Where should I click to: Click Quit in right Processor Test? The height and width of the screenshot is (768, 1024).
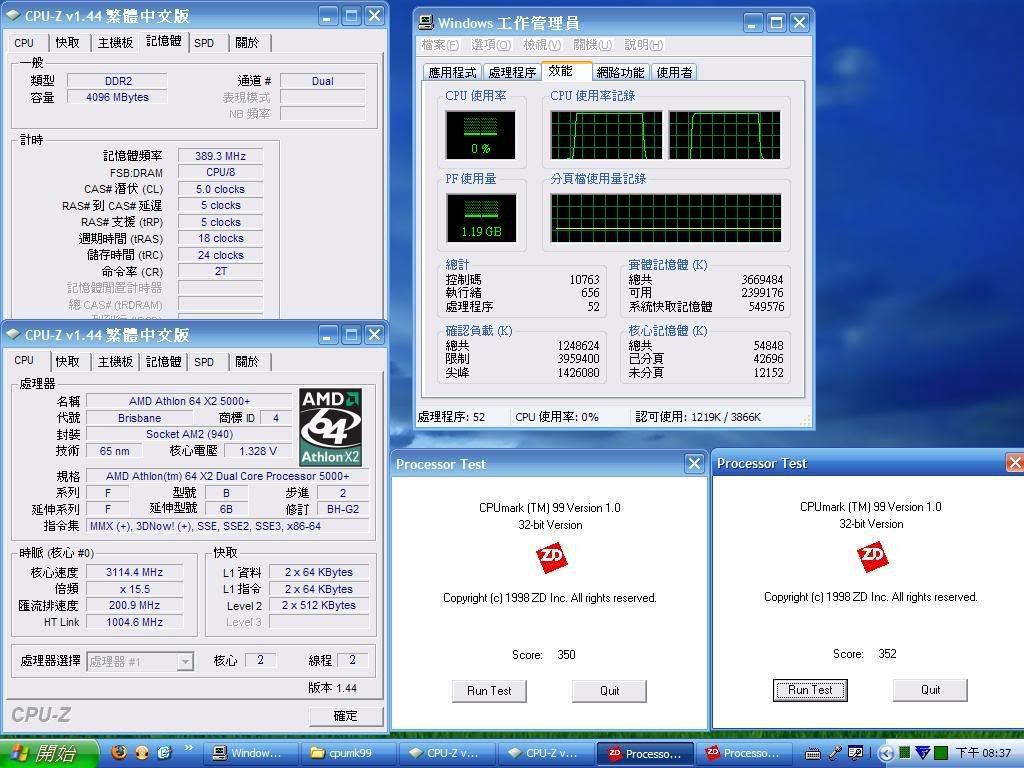(x=931, y=690)
